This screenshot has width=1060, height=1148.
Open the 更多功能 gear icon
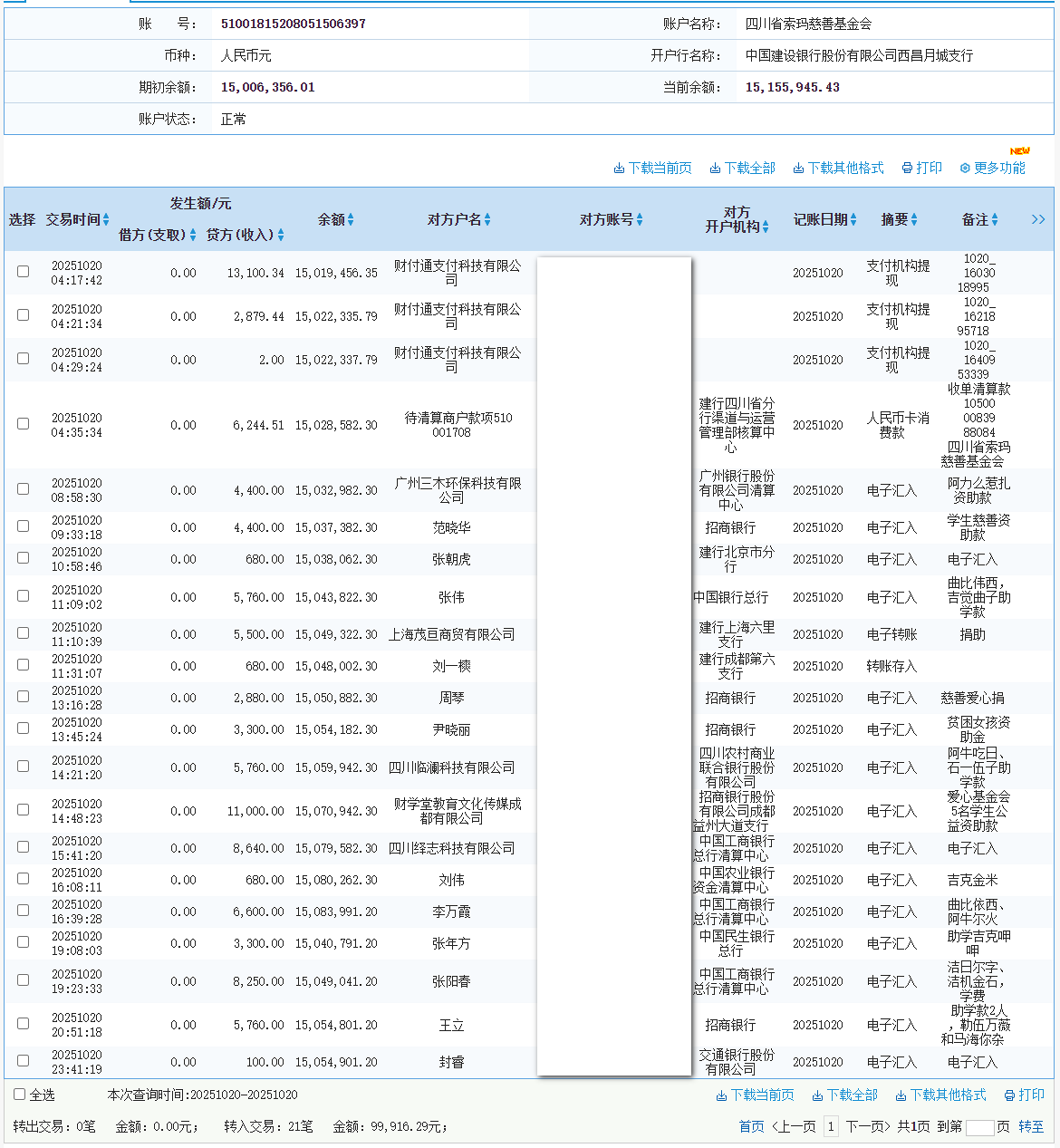(964, 168)
